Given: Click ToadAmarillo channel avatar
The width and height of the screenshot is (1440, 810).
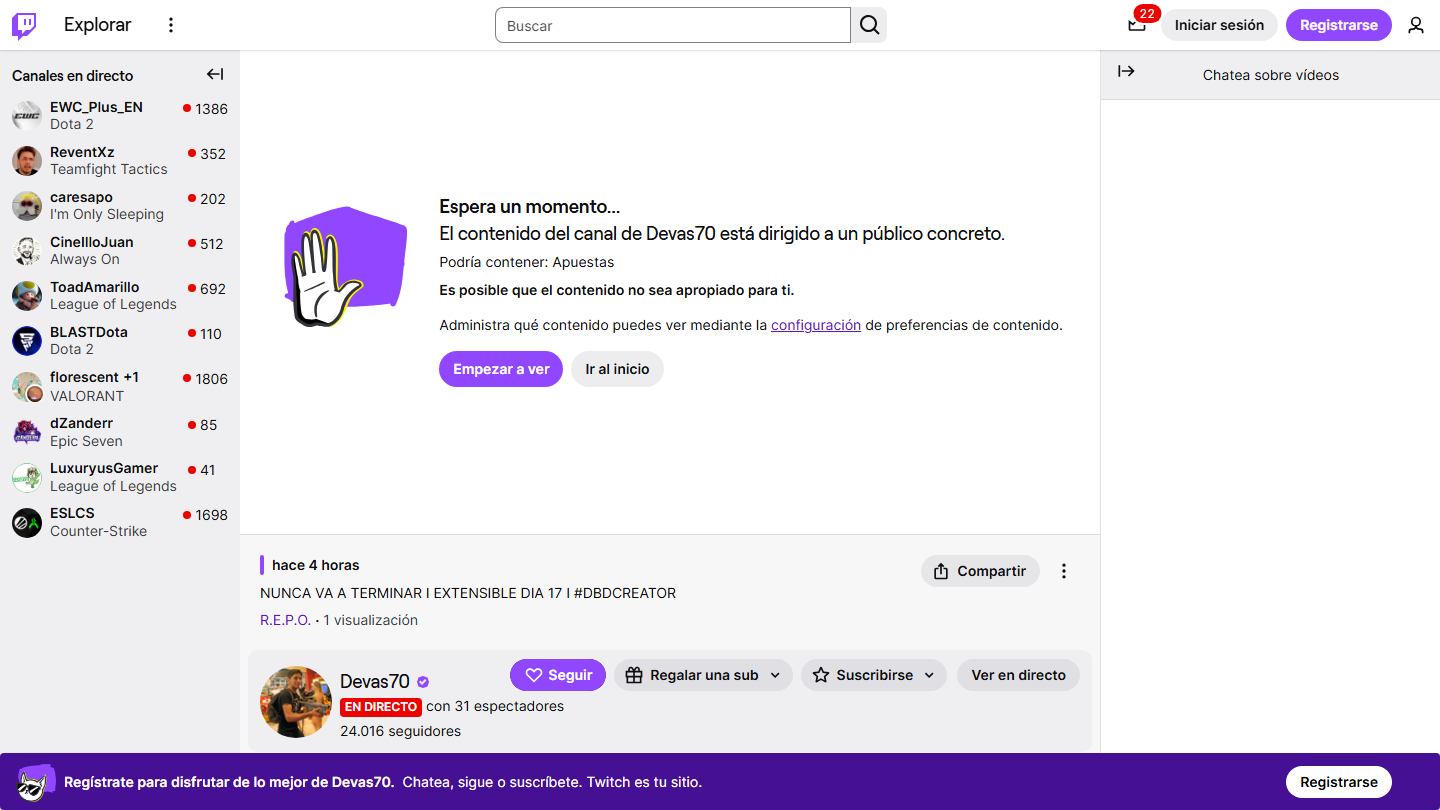Looking at the screenshot, I should pyautogui.click(x=27, y=296).
